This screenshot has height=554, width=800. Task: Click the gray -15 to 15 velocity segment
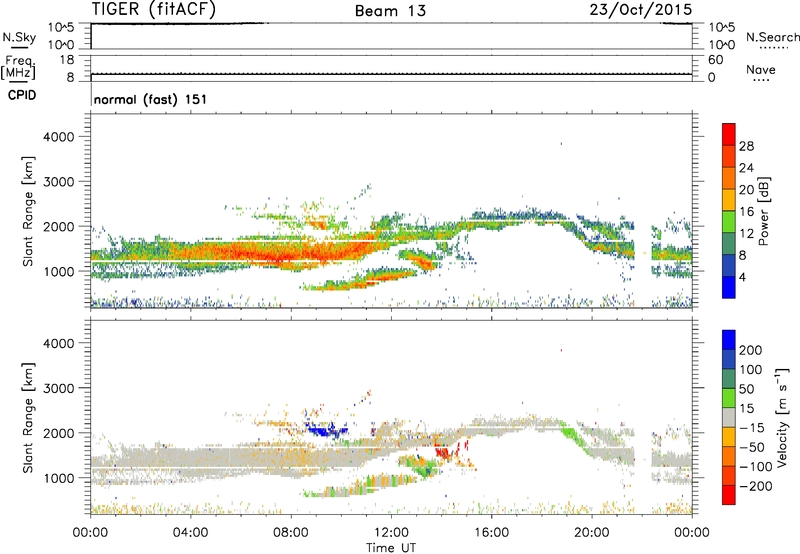[x=729, y=417]
